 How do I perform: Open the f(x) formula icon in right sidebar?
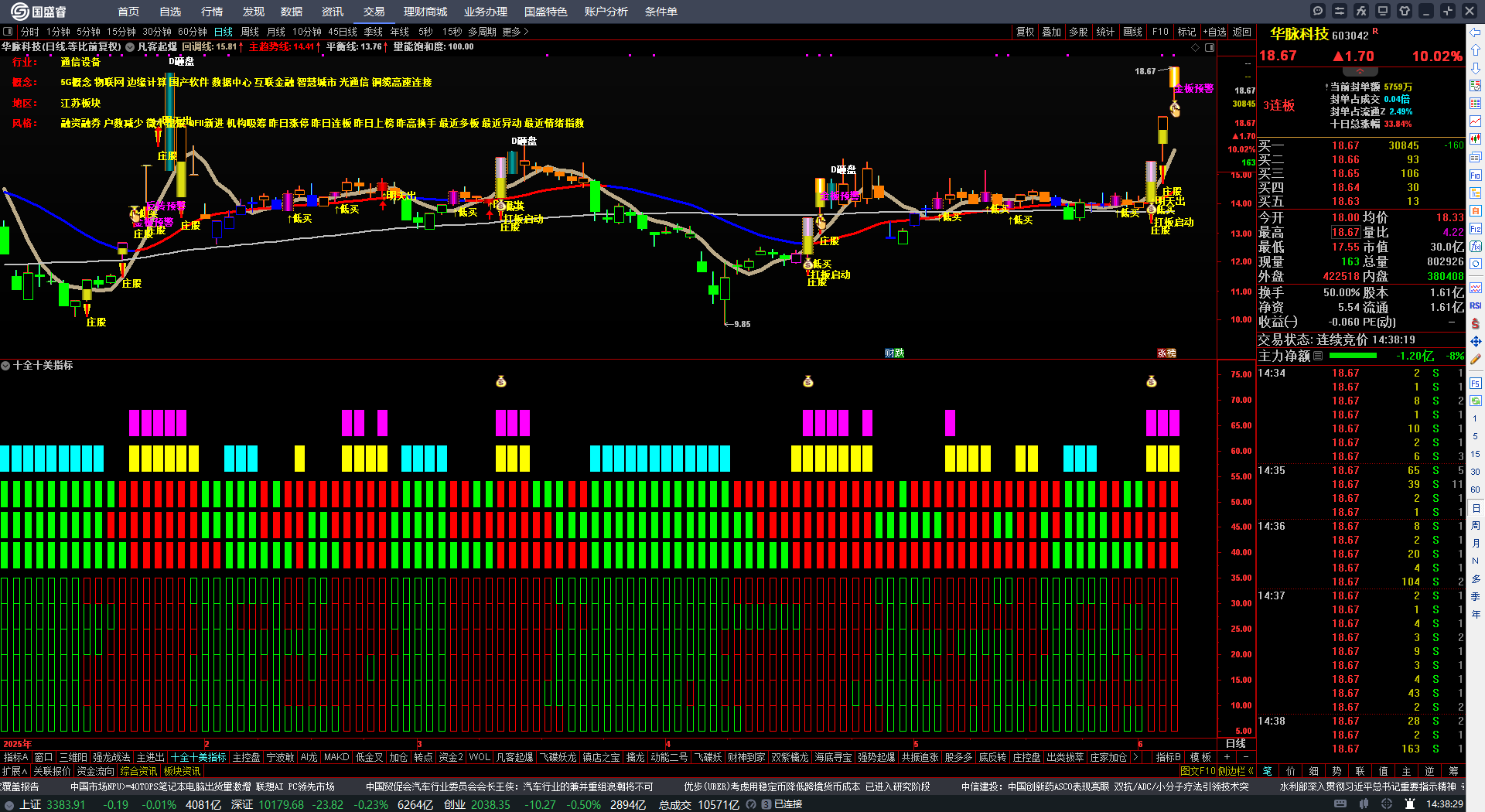pyautogui.click(x=1476, y=246)
